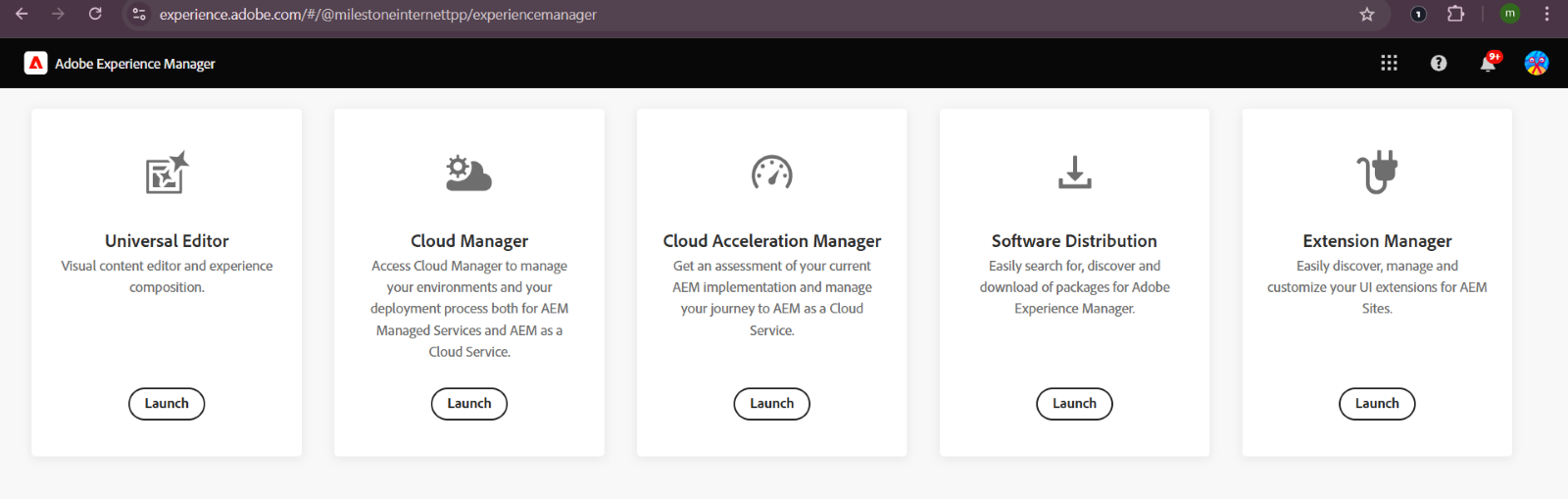Click the Cloud Manager sun-cloud icon
1568x499 pixels.
469,173
